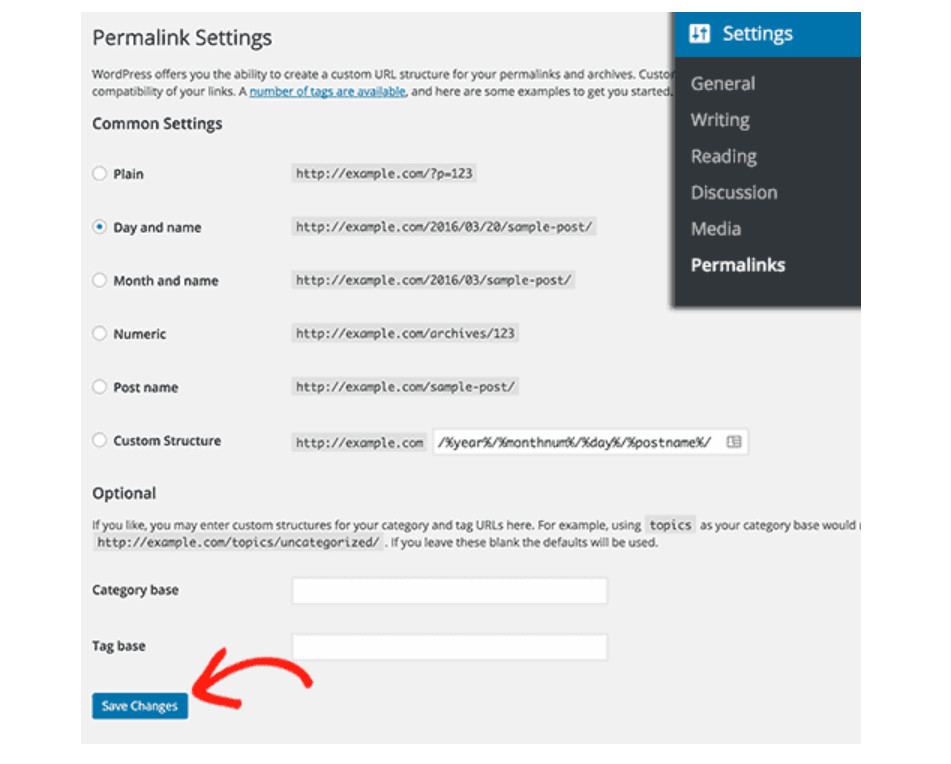Navigate to Discussion settings

[x=733, y=192]
